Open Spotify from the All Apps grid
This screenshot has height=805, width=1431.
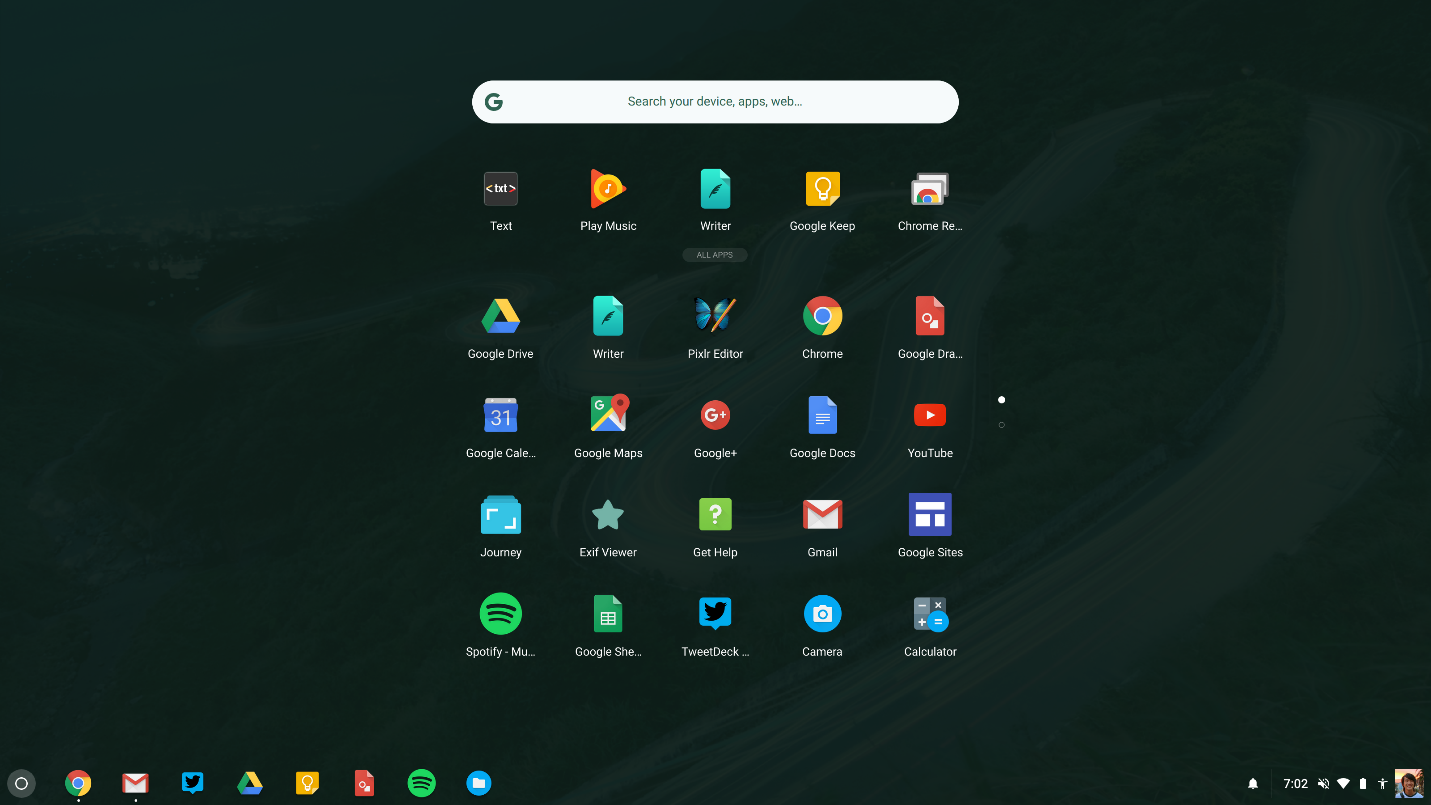click(x=501, y=613)
